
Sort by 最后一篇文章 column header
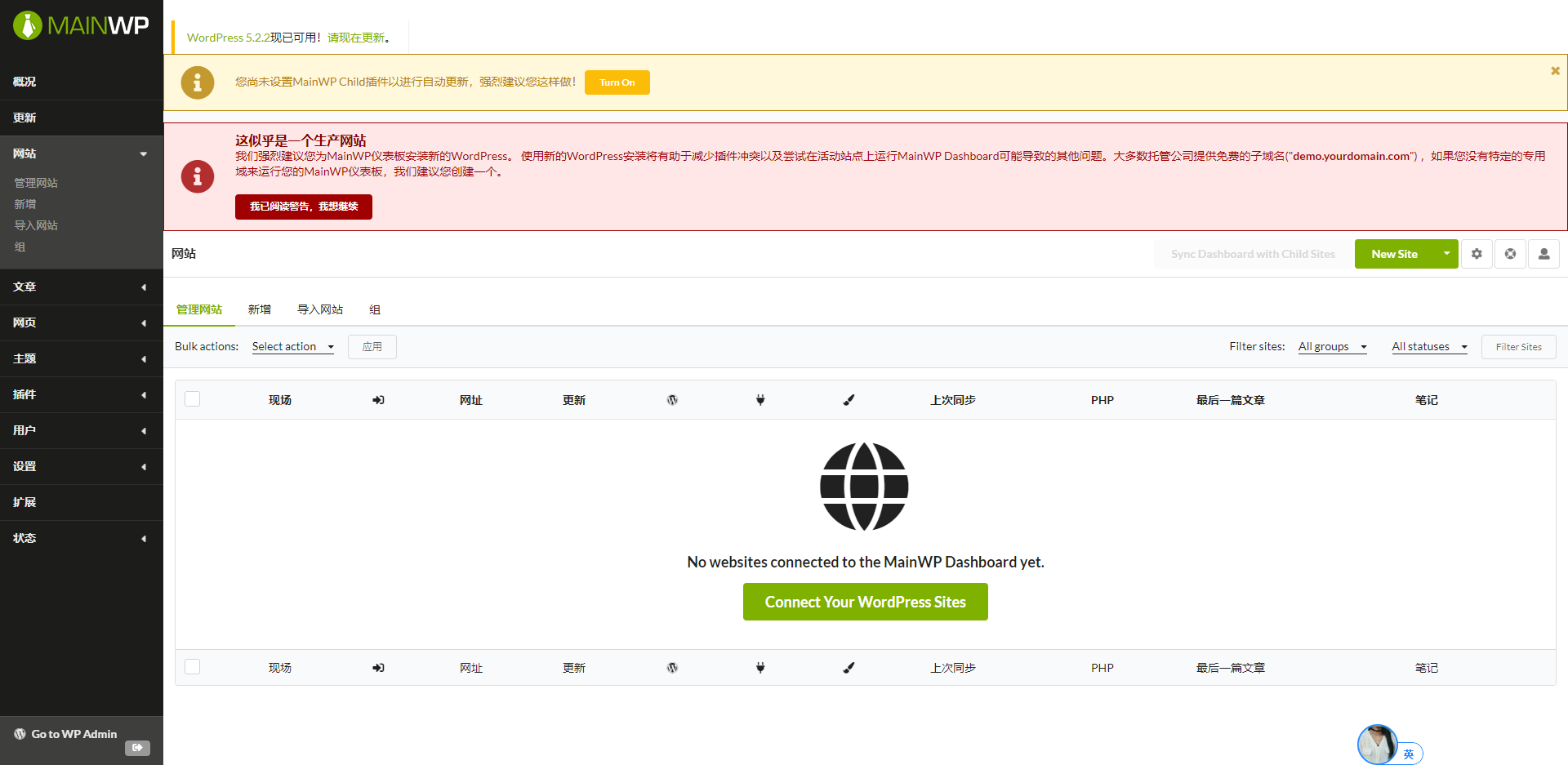pos(1231,400)
